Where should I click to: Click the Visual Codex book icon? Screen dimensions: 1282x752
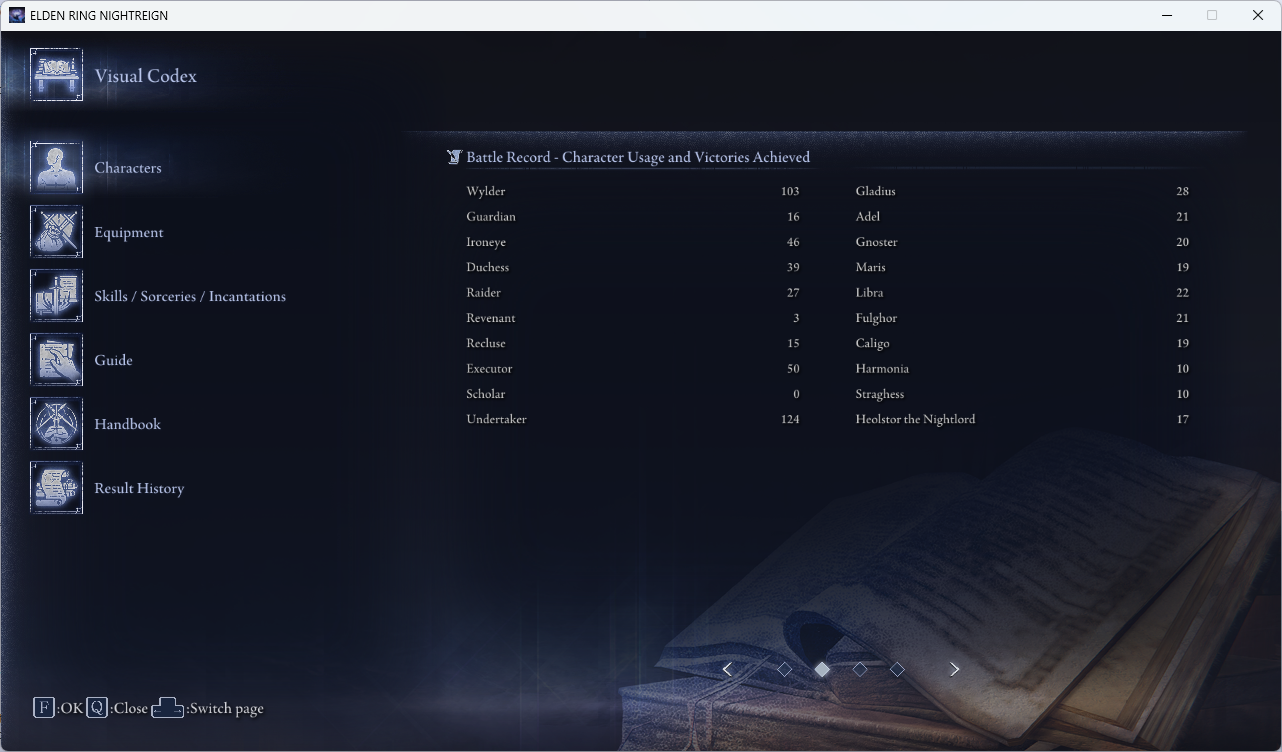pos(56,75)
